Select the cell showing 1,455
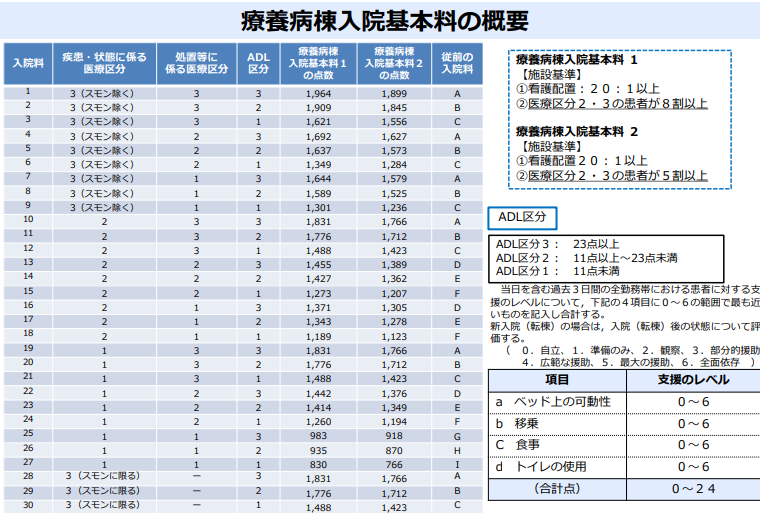 click(318, 265)
